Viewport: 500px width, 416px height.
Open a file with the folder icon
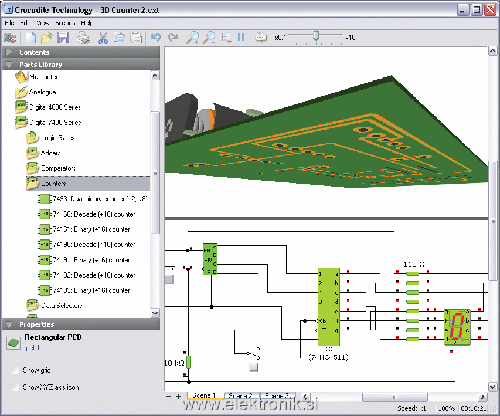46,38
